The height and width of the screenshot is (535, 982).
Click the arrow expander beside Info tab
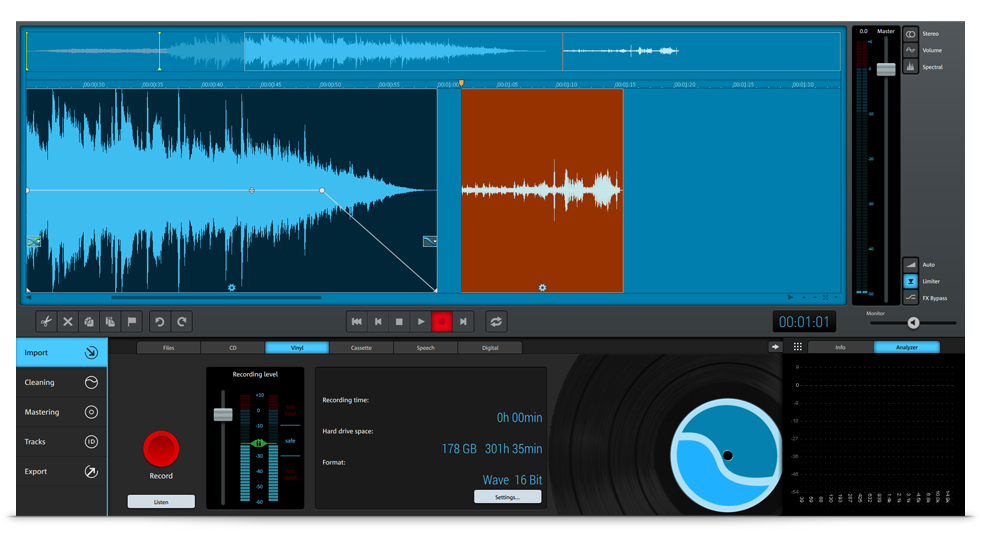pos(775,347)
